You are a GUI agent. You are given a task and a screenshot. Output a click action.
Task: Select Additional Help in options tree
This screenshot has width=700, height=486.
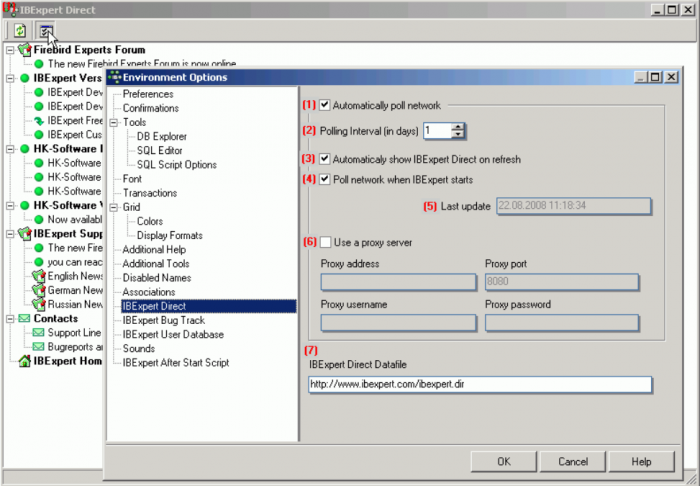click(154, 249)
